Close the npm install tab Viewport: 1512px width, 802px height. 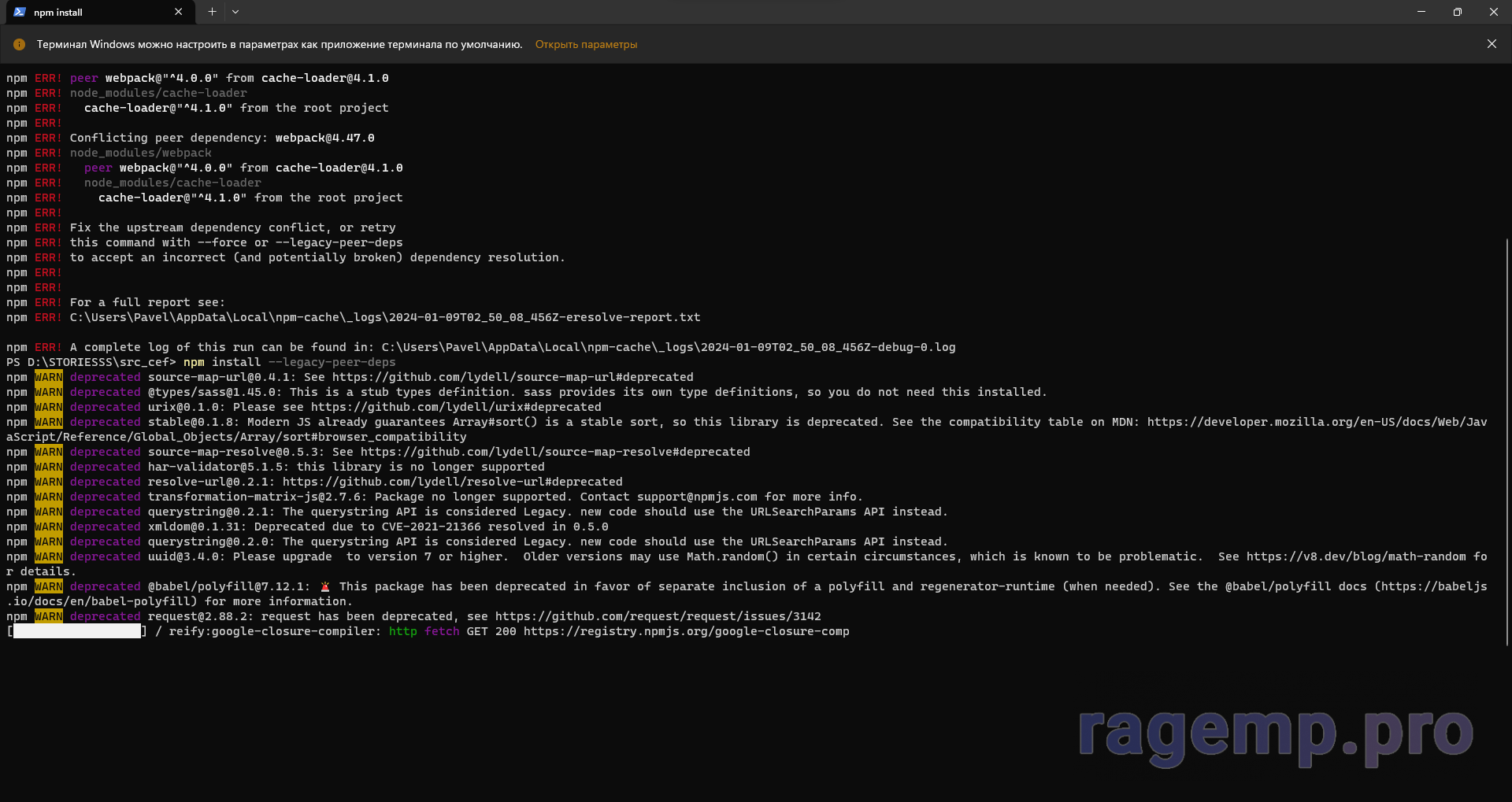coord(178,12)
